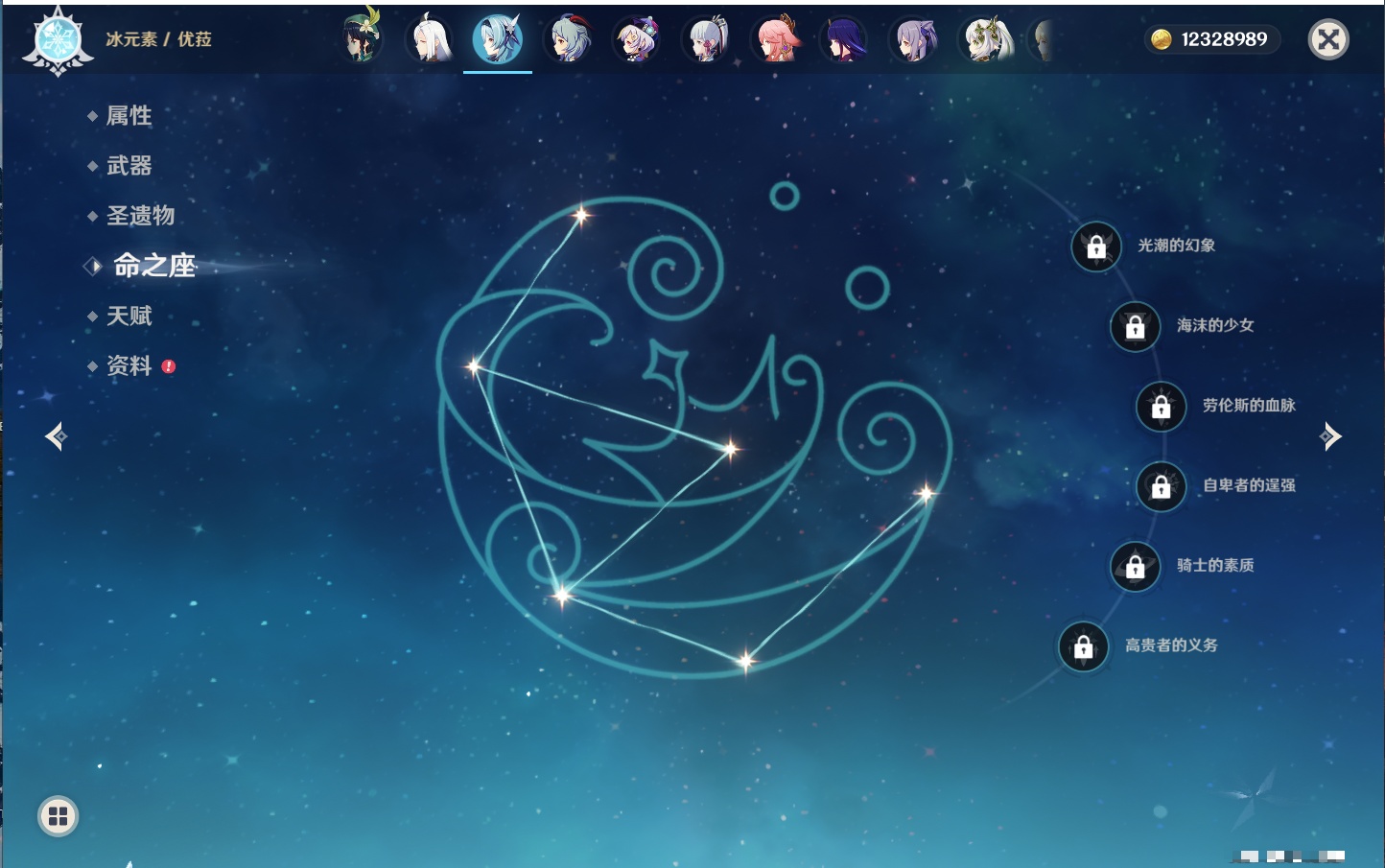Open locked constellation 骑士的素质
Viewport: 1385px width, 868px height.
point(1136,567)
